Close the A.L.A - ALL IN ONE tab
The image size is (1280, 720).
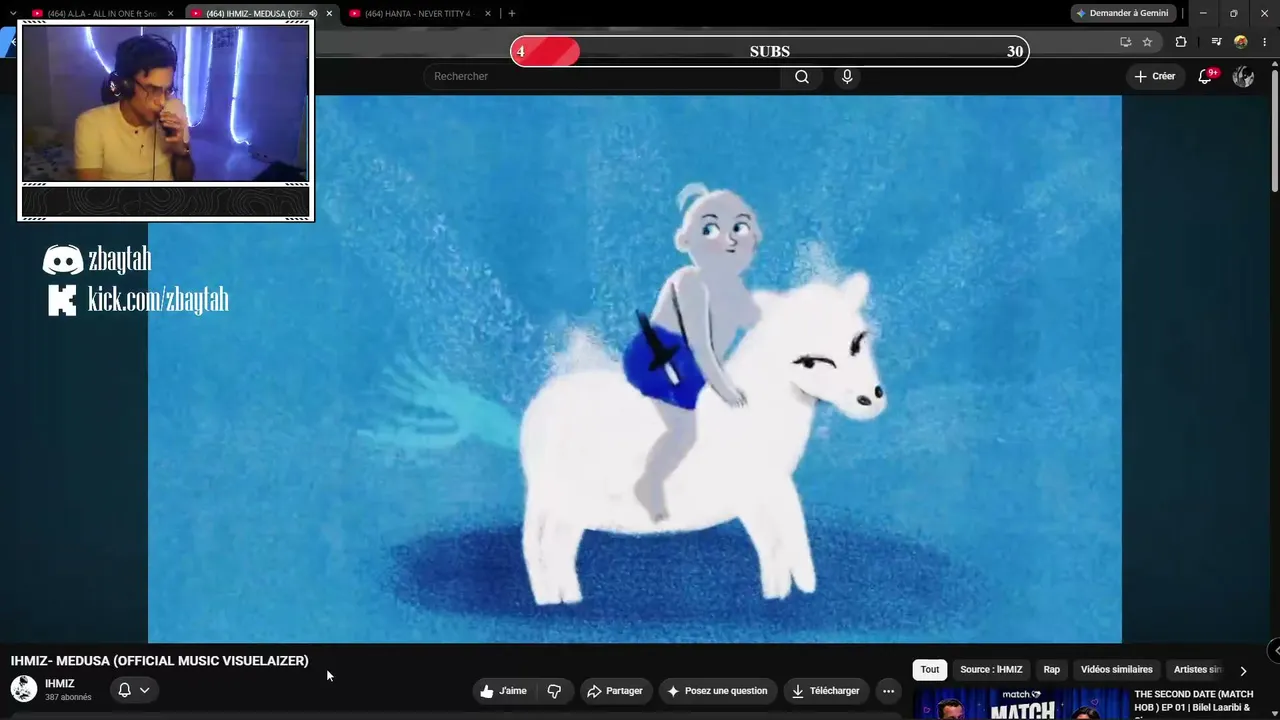[170, 14]
